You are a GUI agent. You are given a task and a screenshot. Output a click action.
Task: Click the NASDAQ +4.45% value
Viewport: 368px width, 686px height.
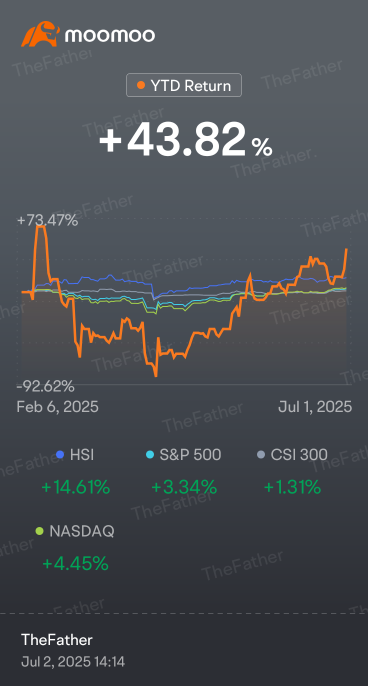[x=75, y=564]
